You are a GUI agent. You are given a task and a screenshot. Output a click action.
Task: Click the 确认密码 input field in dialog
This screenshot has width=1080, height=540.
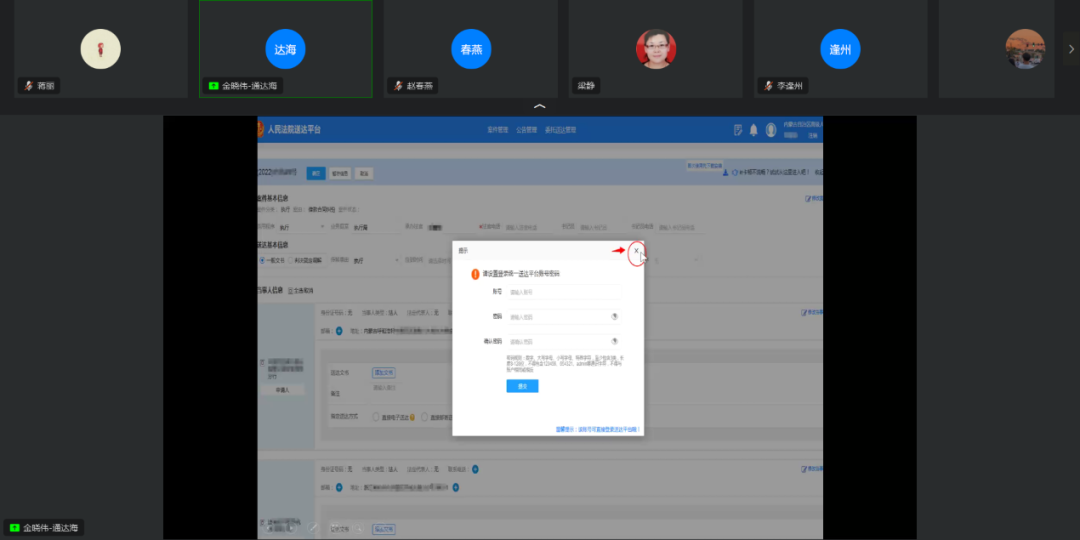pos(565,341)
